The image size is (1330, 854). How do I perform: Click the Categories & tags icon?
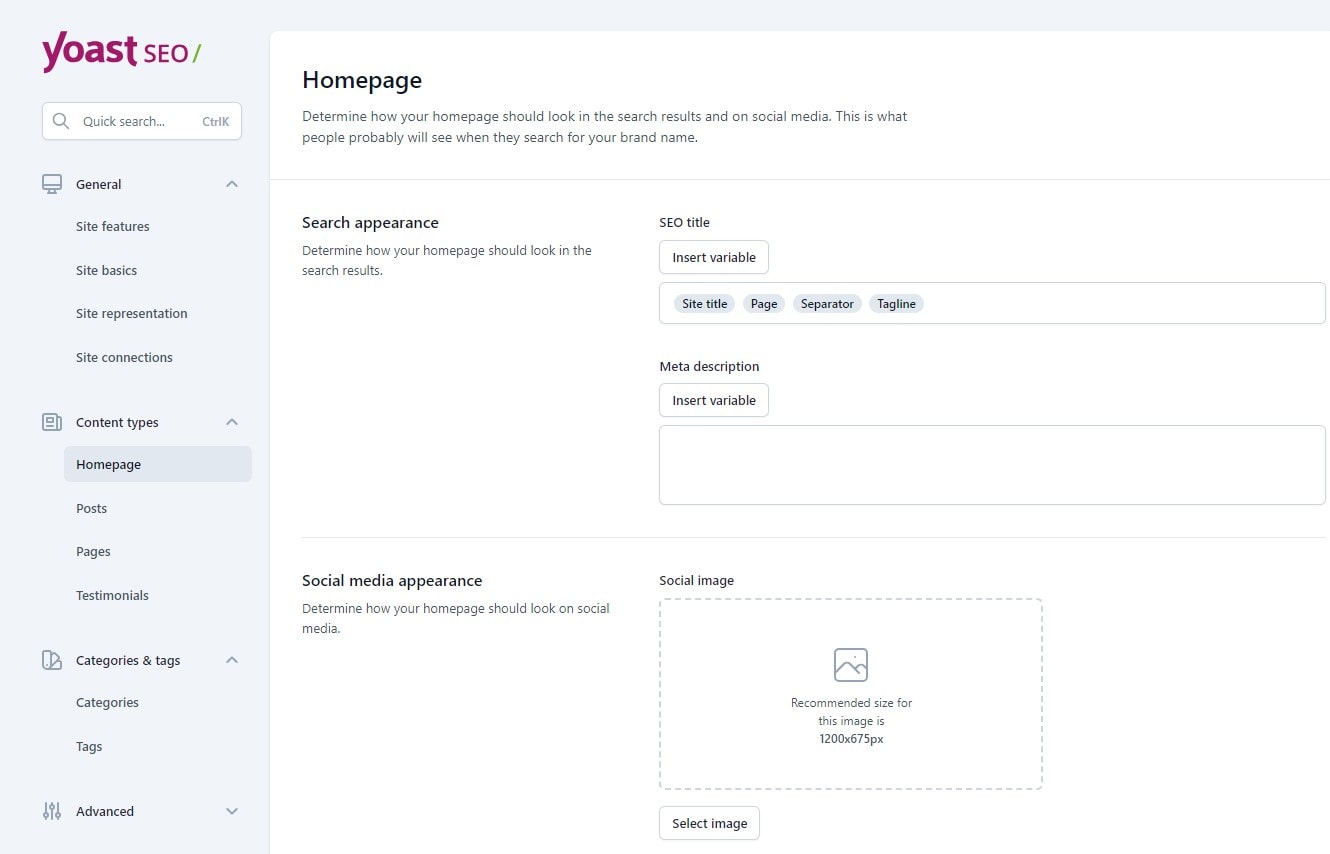coord(52,660)
